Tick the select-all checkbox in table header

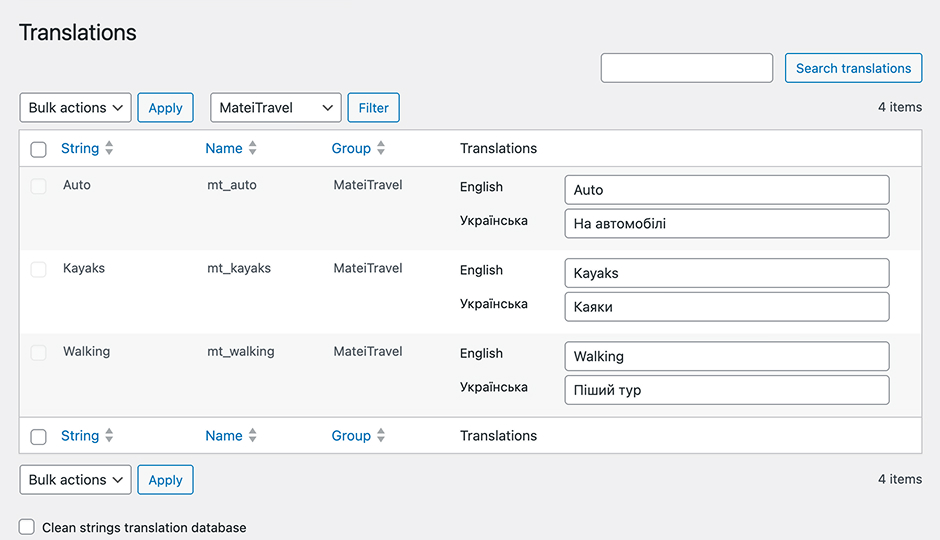pyautogui.click(x=39, y=149)
